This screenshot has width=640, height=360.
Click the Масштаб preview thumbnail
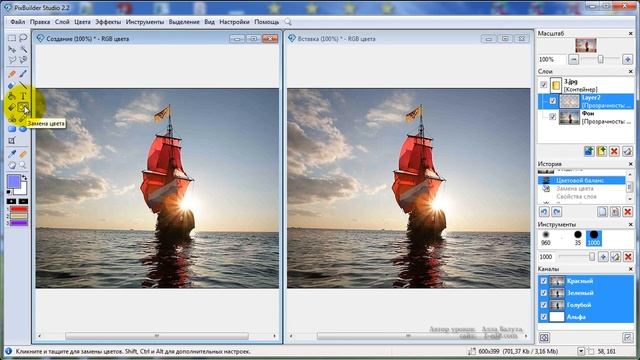click(586, 45)
